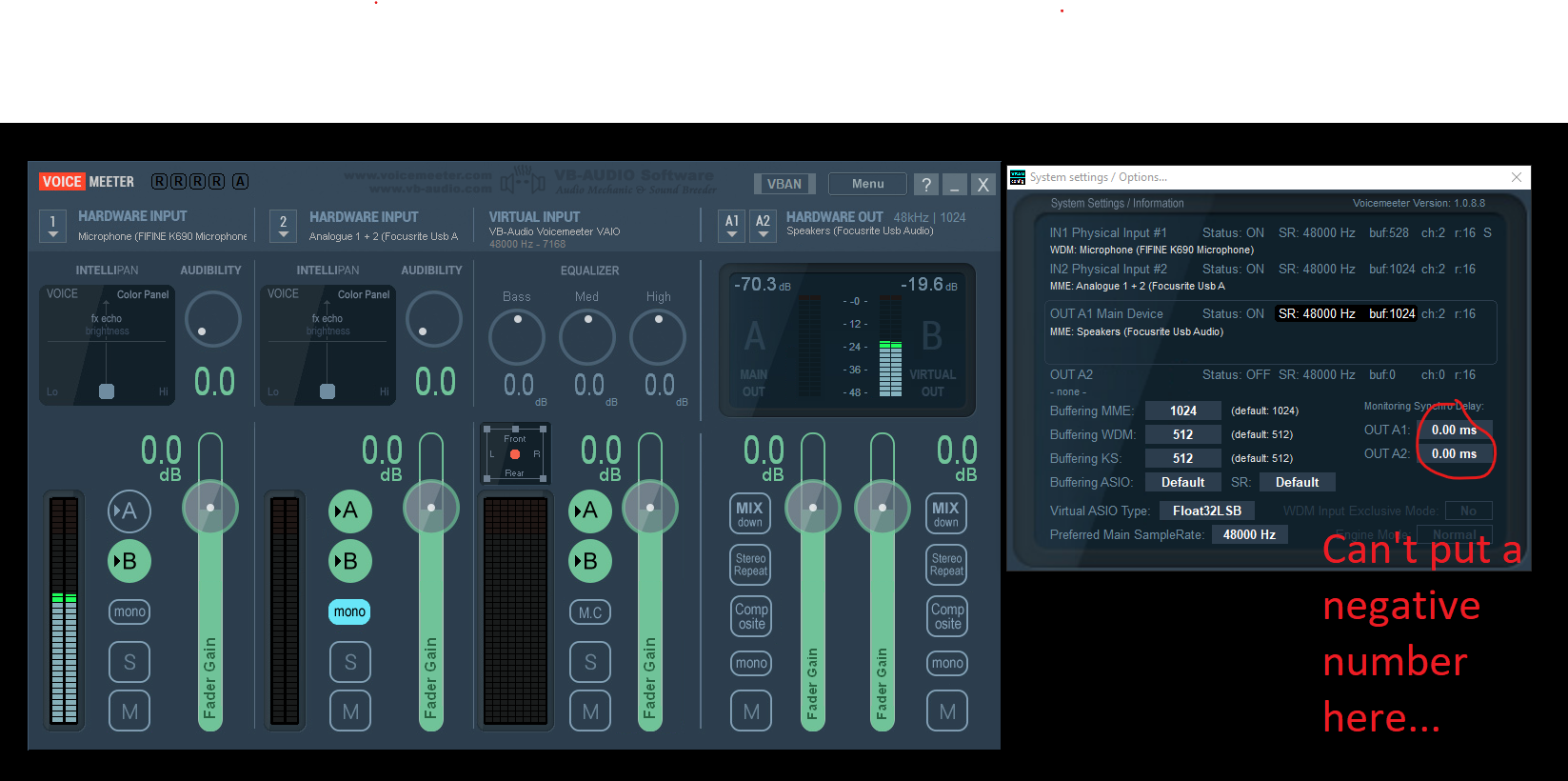Click the Front/Rear surround panner box
This screenshot has width=1568, height=781.
(x=515, y=454)
